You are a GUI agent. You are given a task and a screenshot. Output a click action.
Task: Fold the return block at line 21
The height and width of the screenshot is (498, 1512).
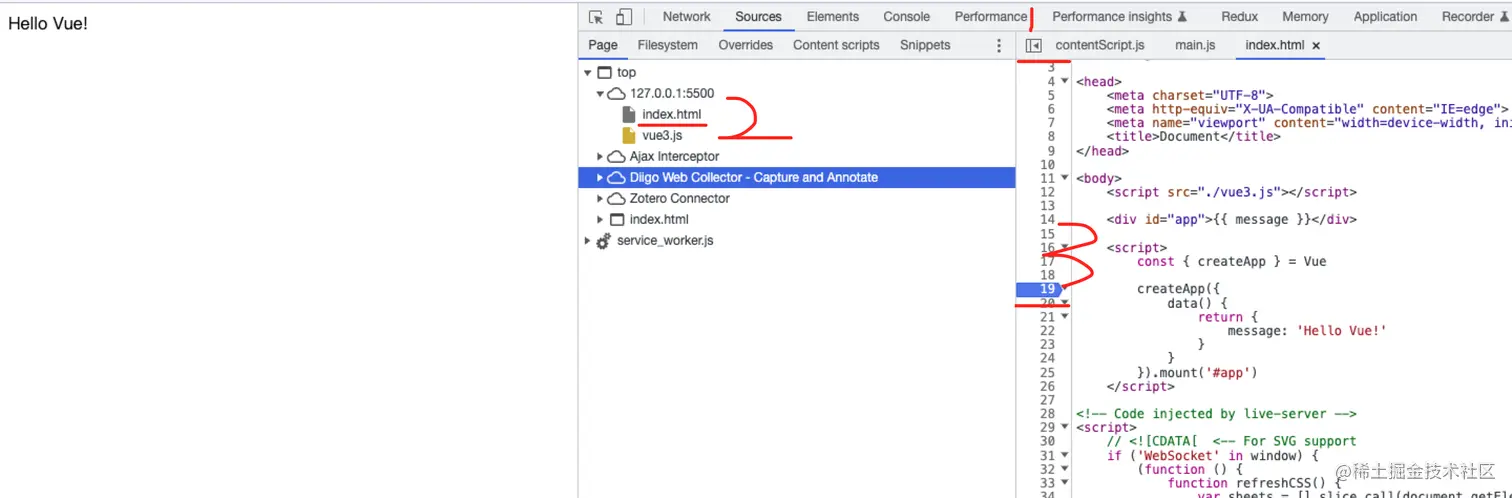(x=1065, y=316)
